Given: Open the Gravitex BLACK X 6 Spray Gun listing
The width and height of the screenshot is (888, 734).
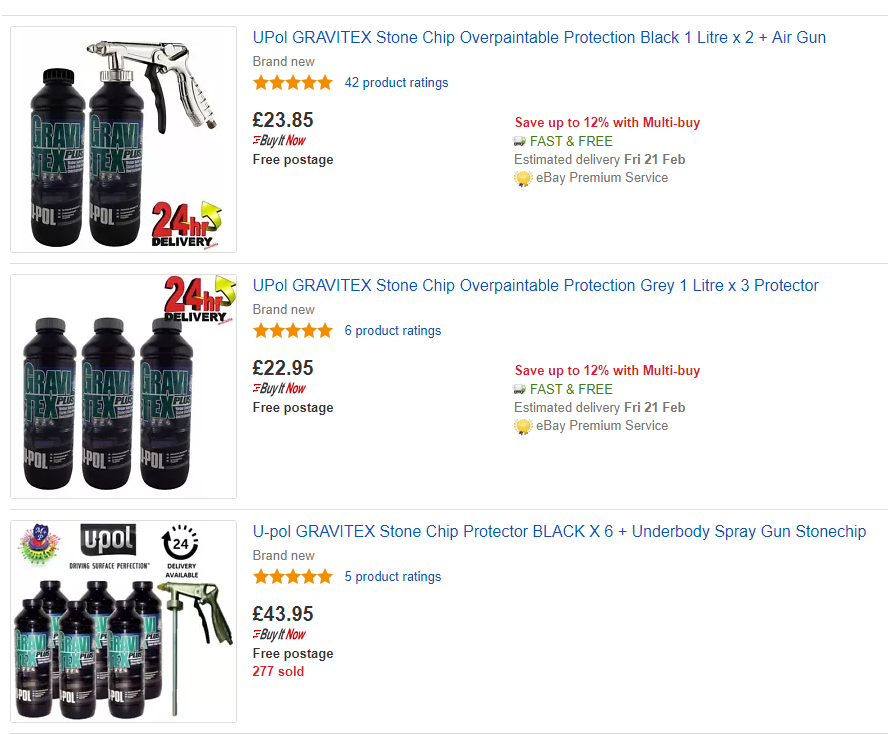Looking at the screenshot, I should (x=559, y=532).
